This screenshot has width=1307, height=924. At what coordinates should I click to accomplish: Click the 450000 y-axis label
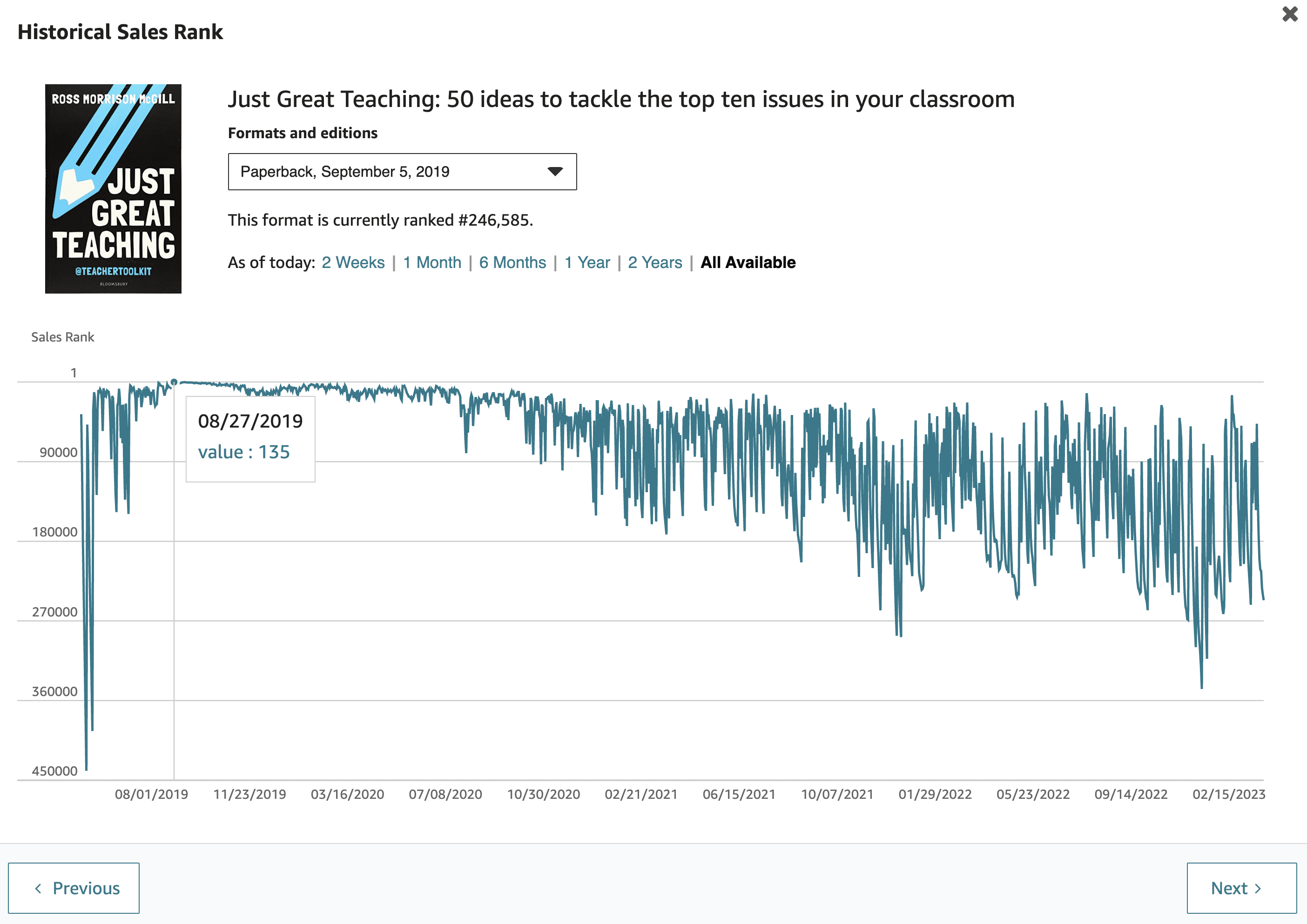54,771
